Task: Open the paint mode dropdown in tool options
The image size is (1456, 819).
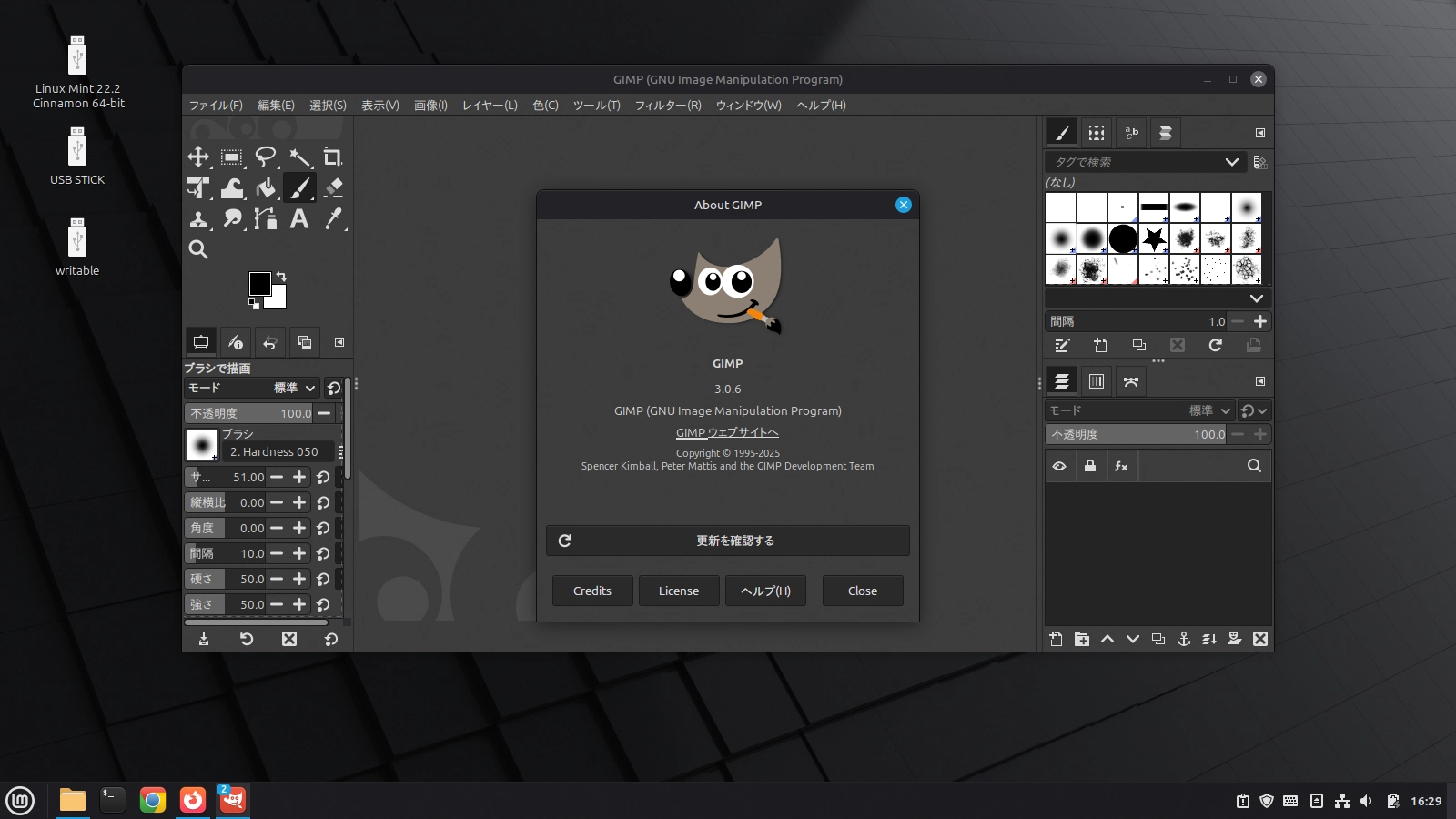Action: point(251,388)
